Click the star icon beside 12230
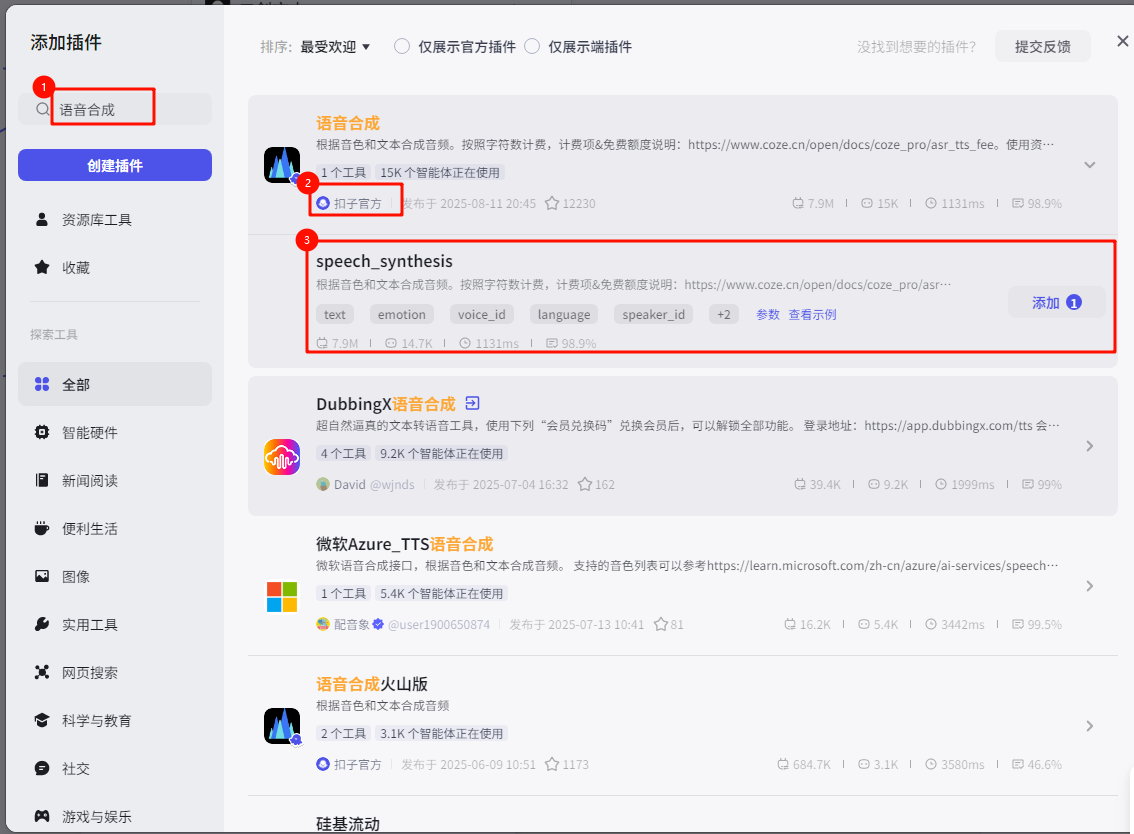 [552, 204]
